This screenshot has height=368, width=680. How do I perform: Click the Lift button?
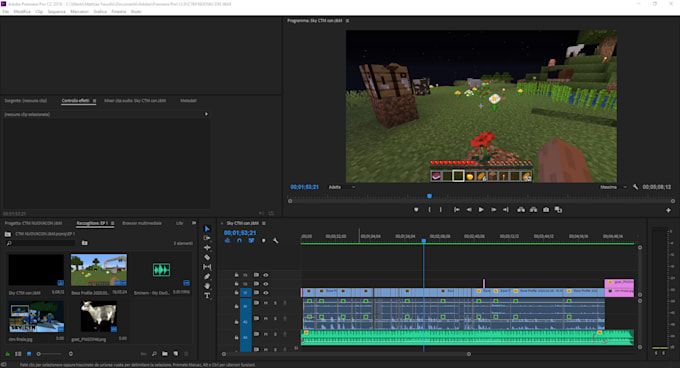521,210
